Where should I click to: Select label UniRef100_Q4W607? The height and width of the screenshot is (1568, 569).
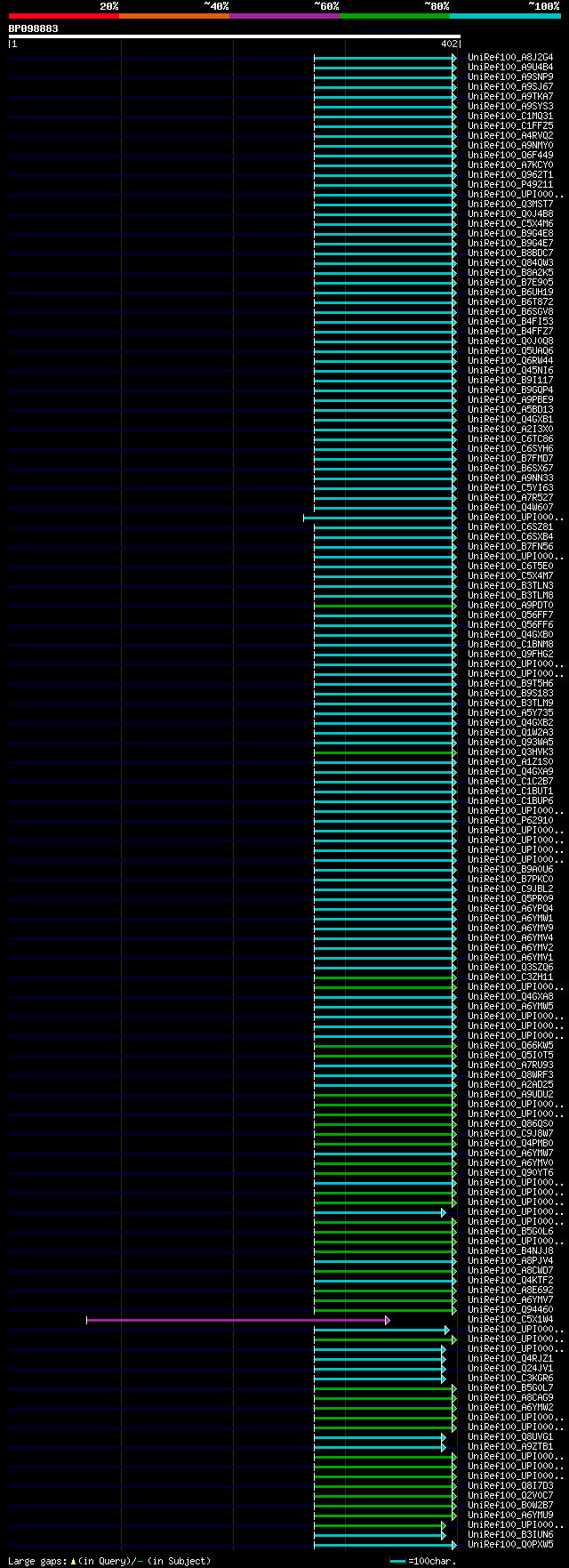pos(510,508)
